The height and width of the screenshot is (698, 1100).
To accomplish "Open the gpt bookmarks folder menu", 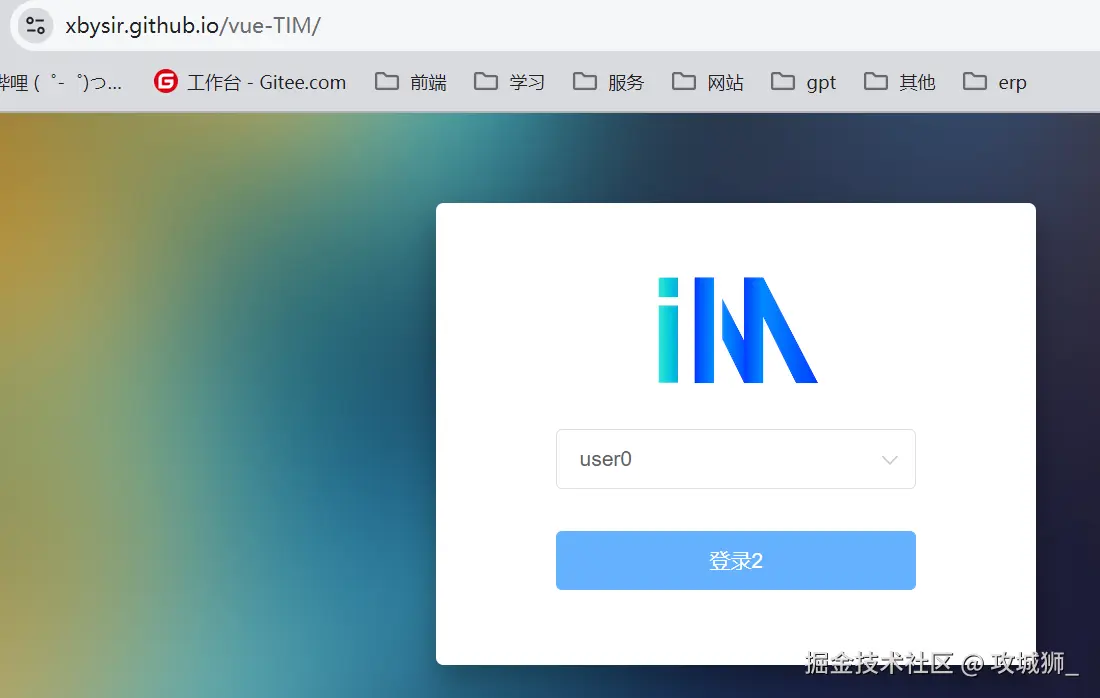I will (804, 82).
